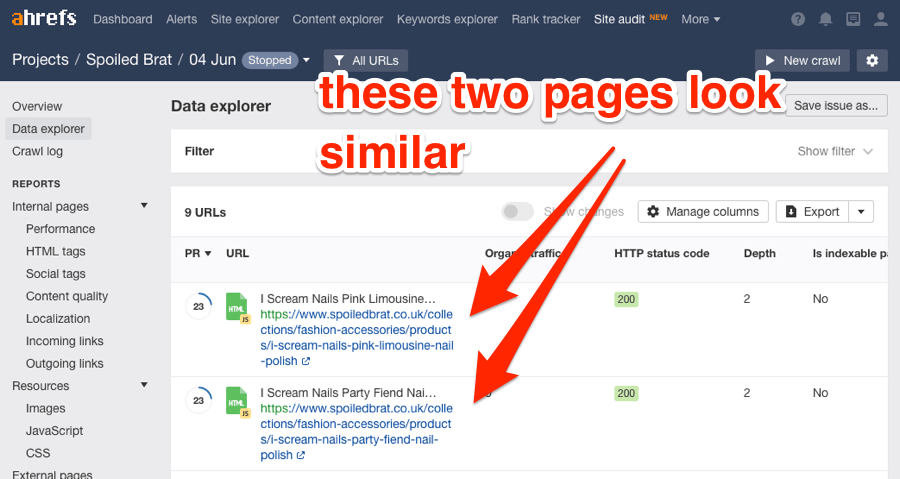
Task: Open Performance report in sidebar
Action: (60, 229)
